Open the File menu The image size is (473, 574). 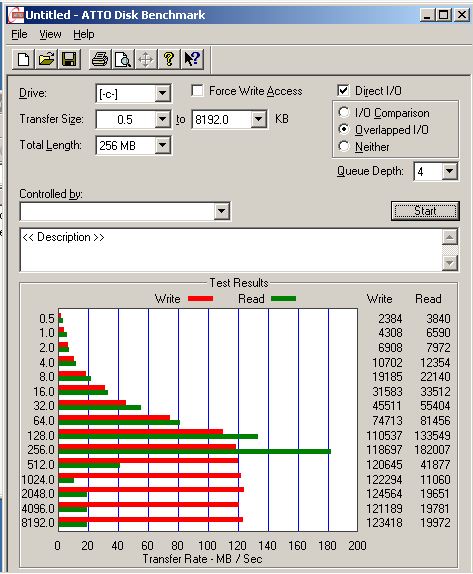point(19,34)
